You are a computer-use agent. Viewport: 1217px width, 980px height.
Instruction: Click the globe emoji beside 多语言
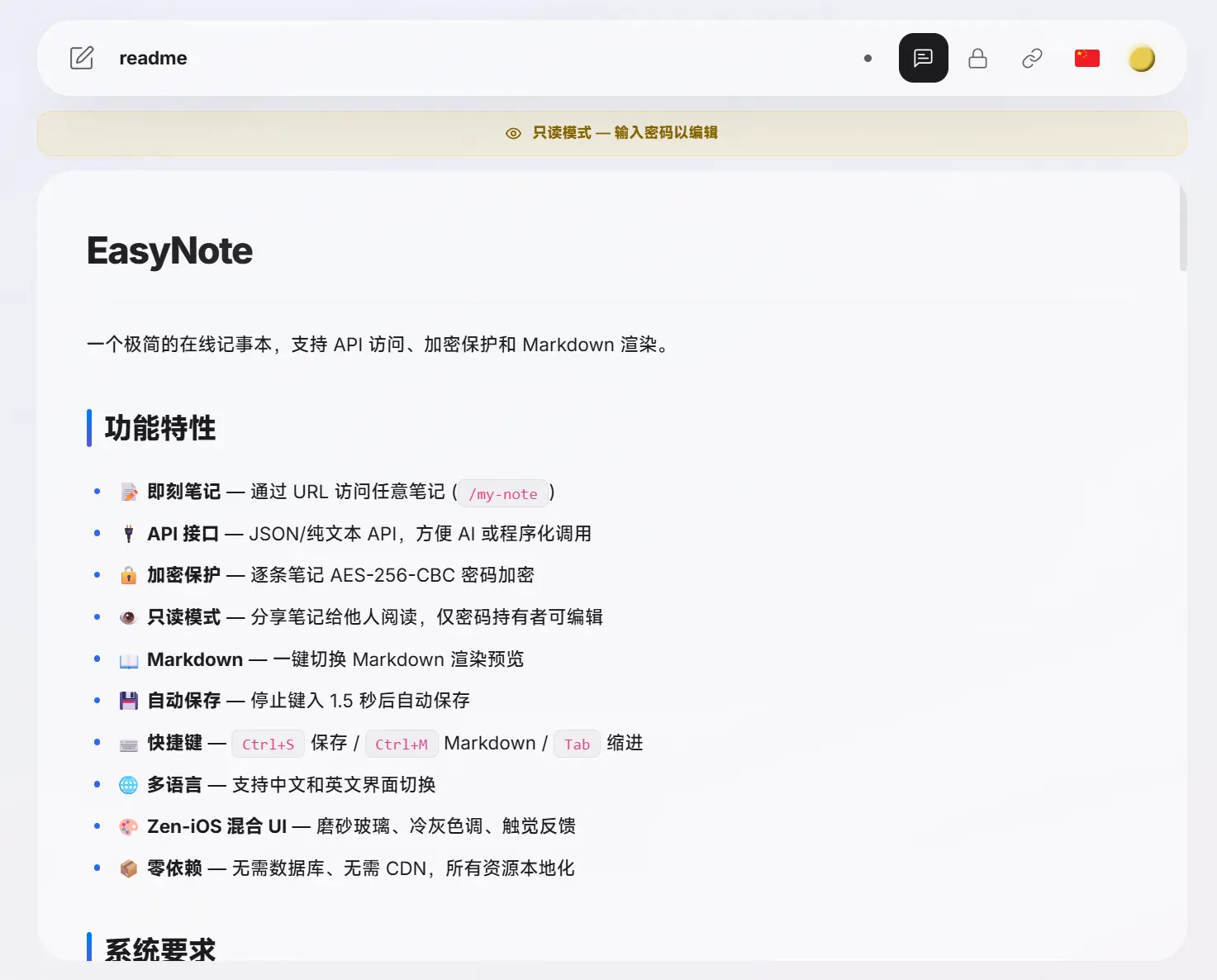(x=129, y=785)
